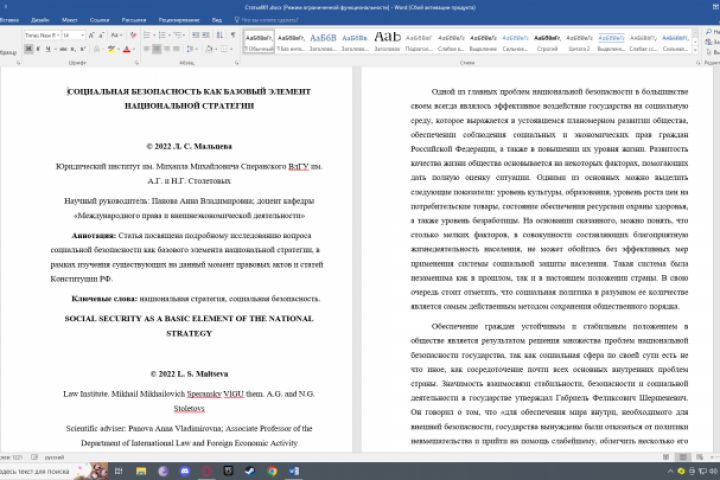Toggle subscript formatting

(73, 49)
